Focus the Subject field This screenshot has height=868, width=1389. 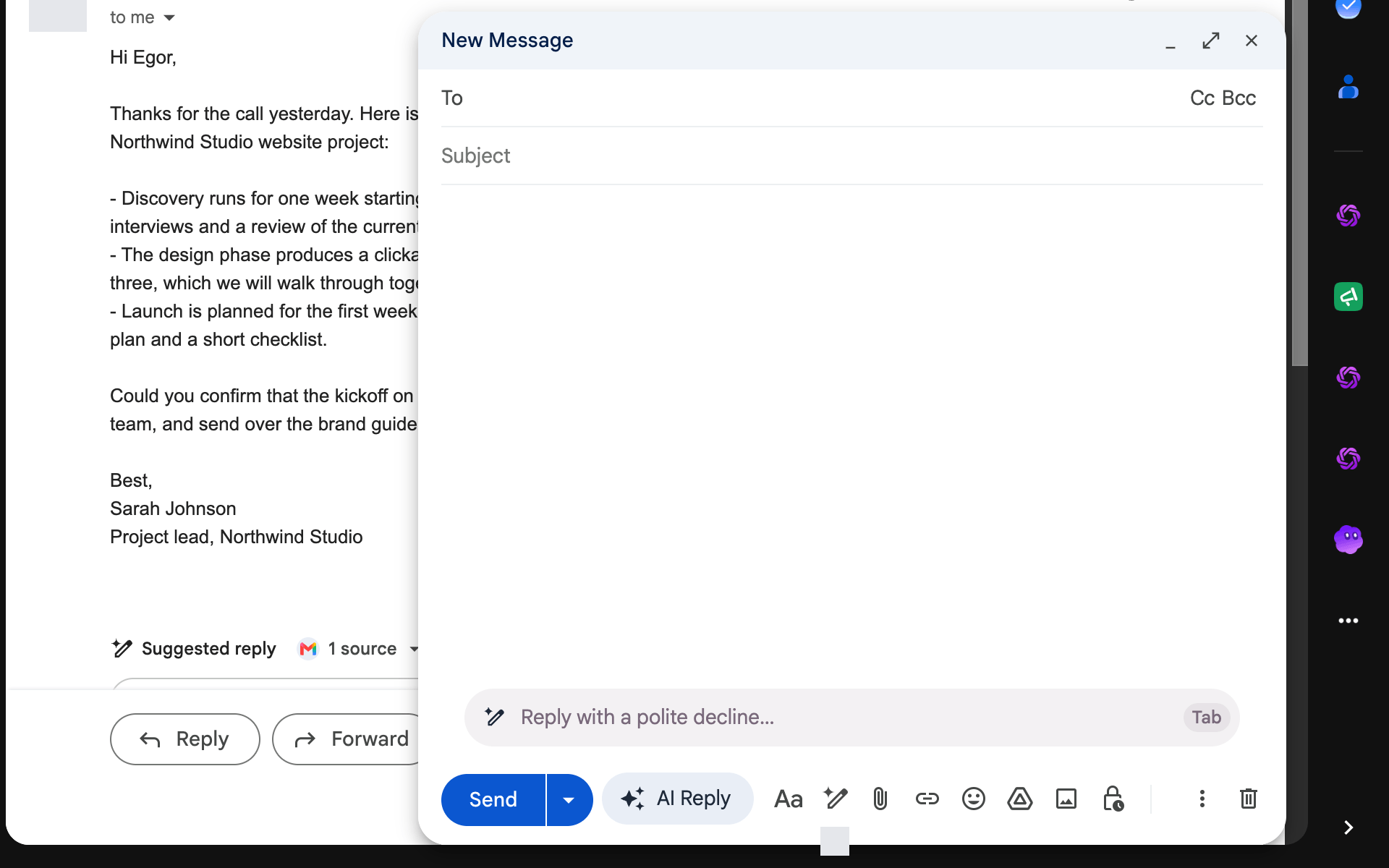coord(852,156)
